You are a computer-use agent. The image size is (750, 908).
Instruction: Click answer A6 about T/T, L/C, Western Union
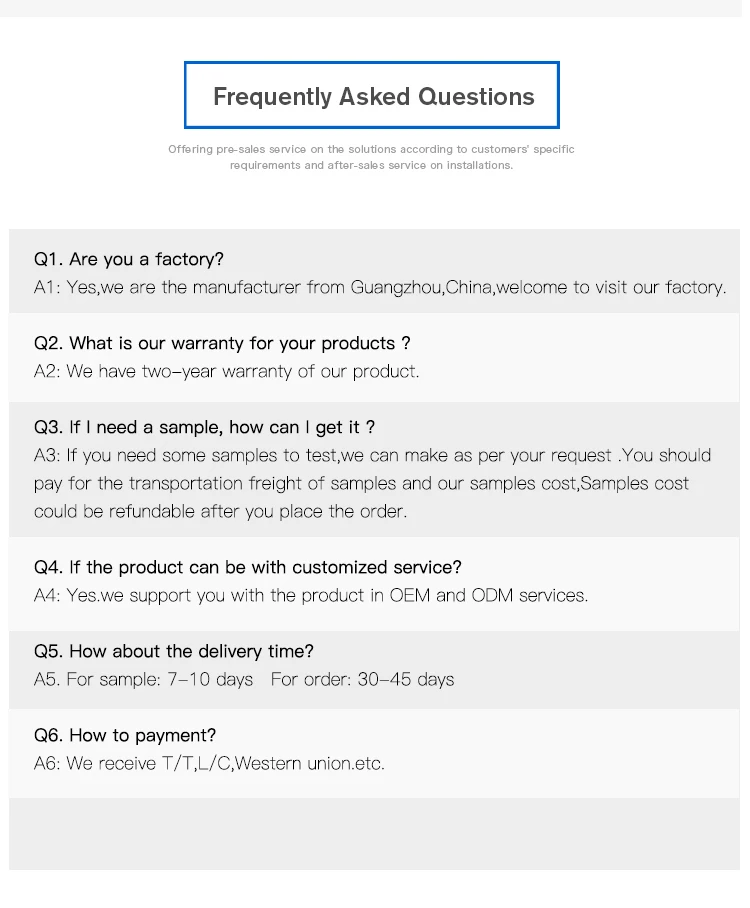[209, 763]
